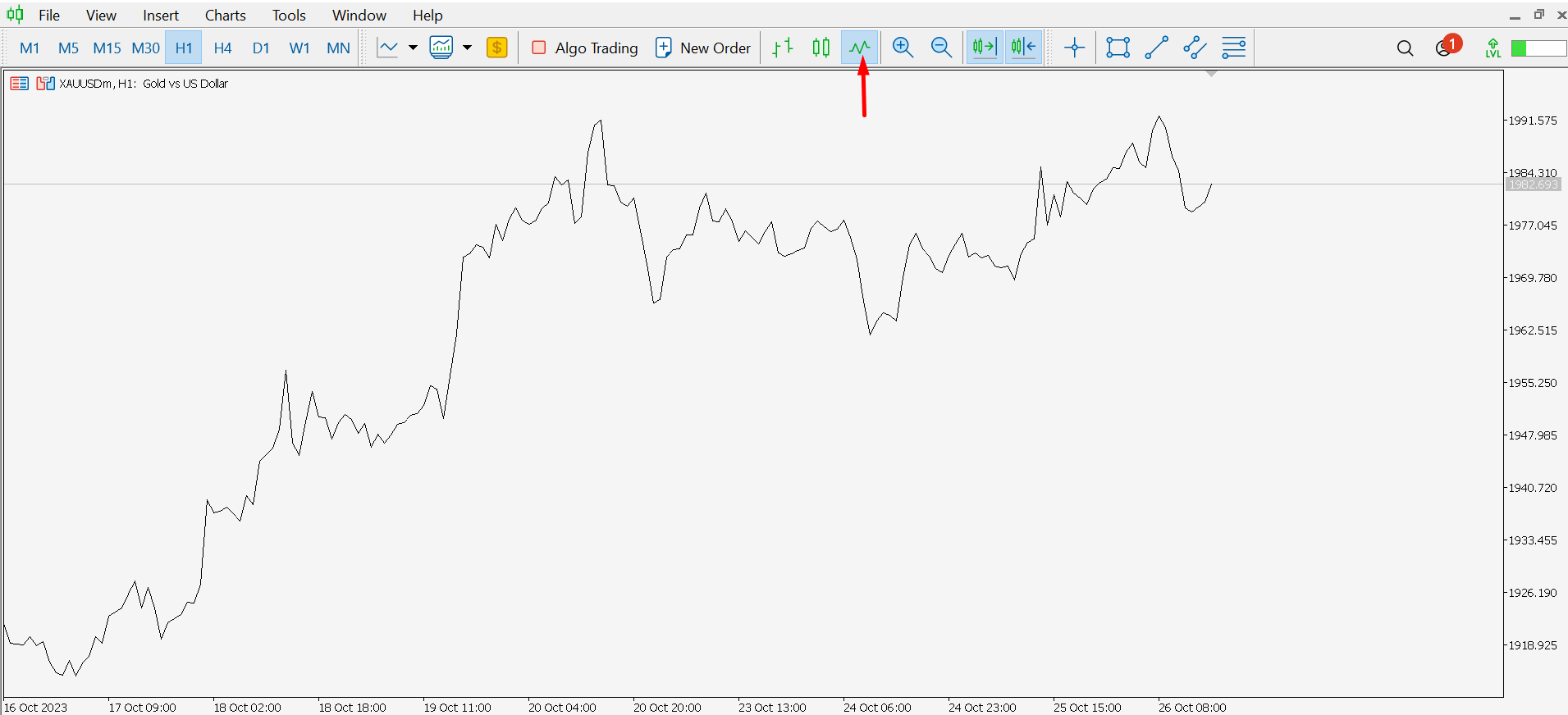The width and height of the screenshot is (1568, 715).
Task: Toggle Algo Trading
Action: pos(584,48)
